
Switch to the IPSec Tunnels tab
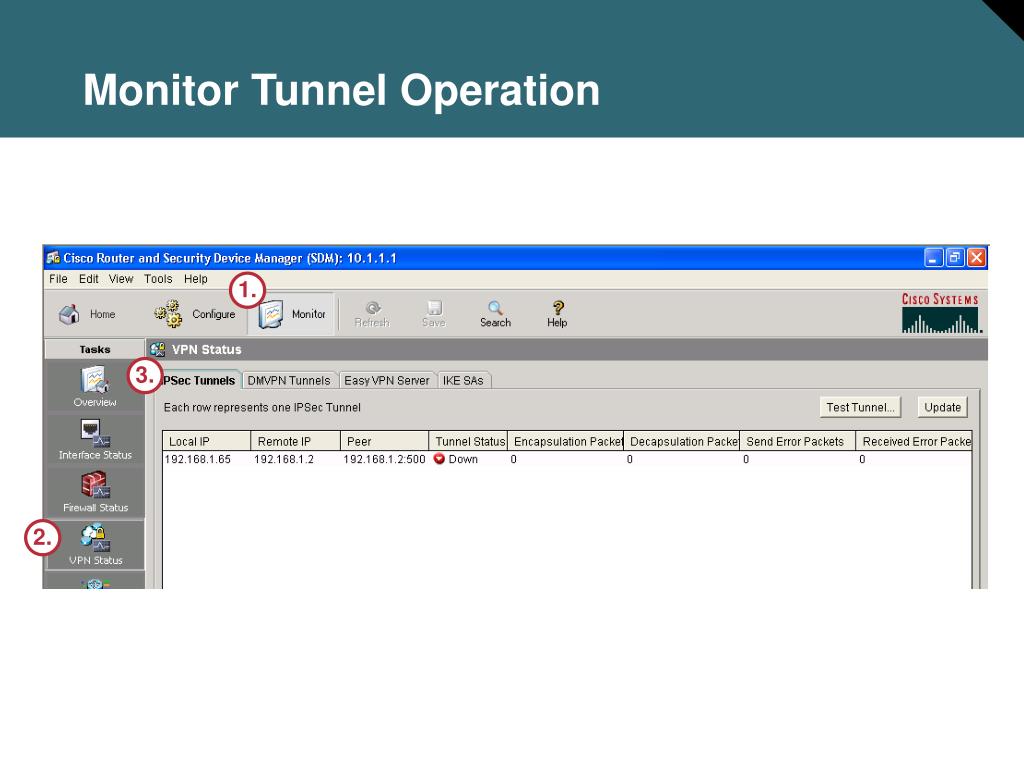(x=199, y=380)
